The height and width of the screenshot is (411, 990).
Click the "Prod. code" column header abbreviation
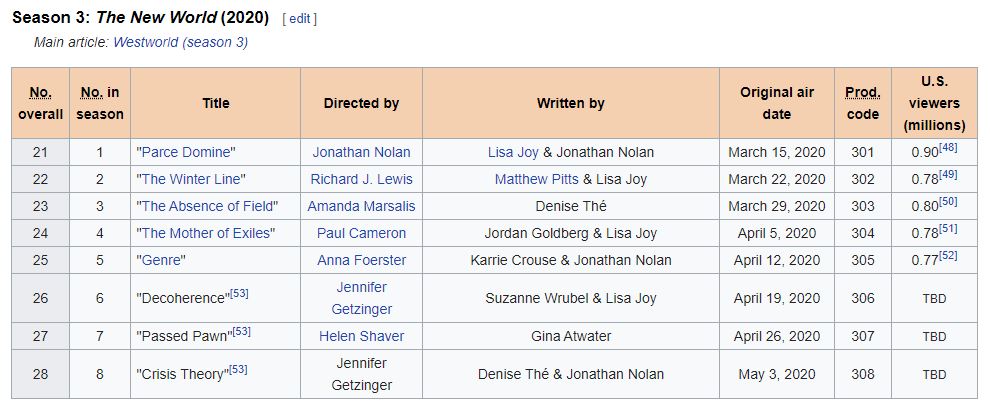tap(862, 92)
